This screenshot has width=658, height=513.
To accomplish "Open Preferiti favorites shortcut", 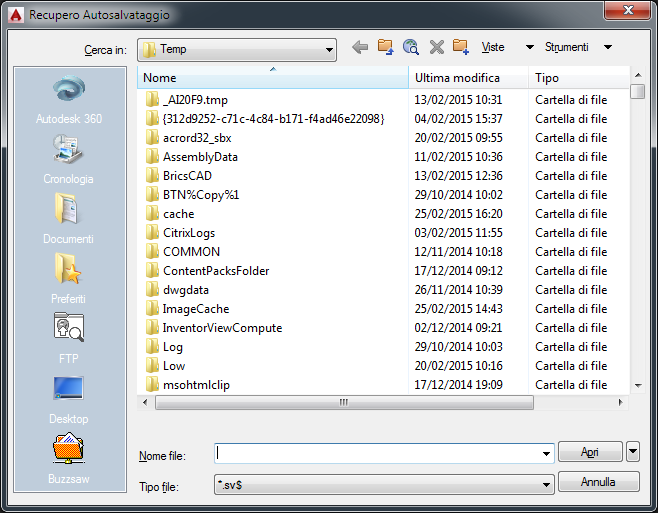I will pyautogui.click(x=68, y=279).
